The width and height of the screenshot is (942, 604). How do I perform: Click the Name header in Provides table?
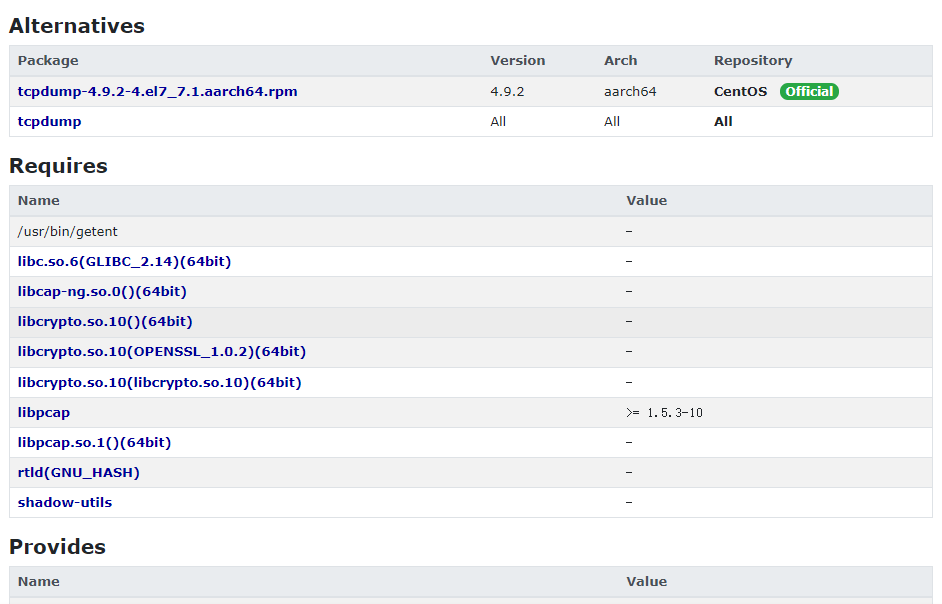pos(38,582)
